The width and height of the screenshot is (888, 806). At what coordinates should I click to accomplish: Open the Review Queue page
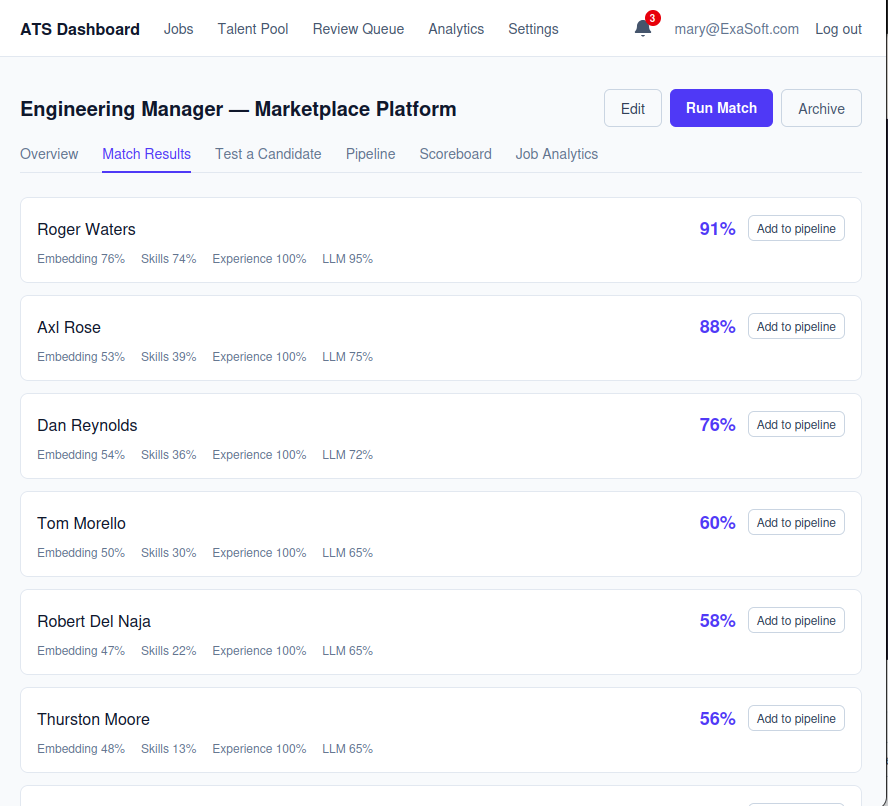358,29
